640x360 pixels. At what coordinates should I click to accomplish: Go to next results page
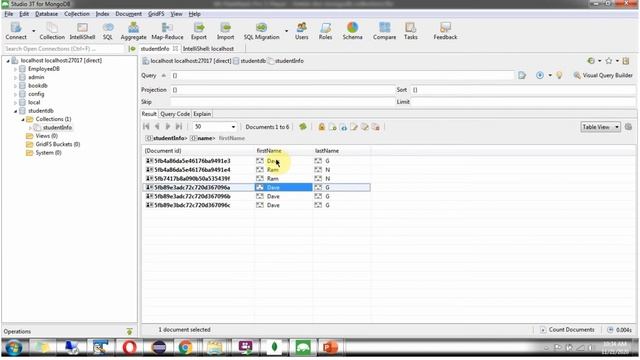[x=168, y=127]
